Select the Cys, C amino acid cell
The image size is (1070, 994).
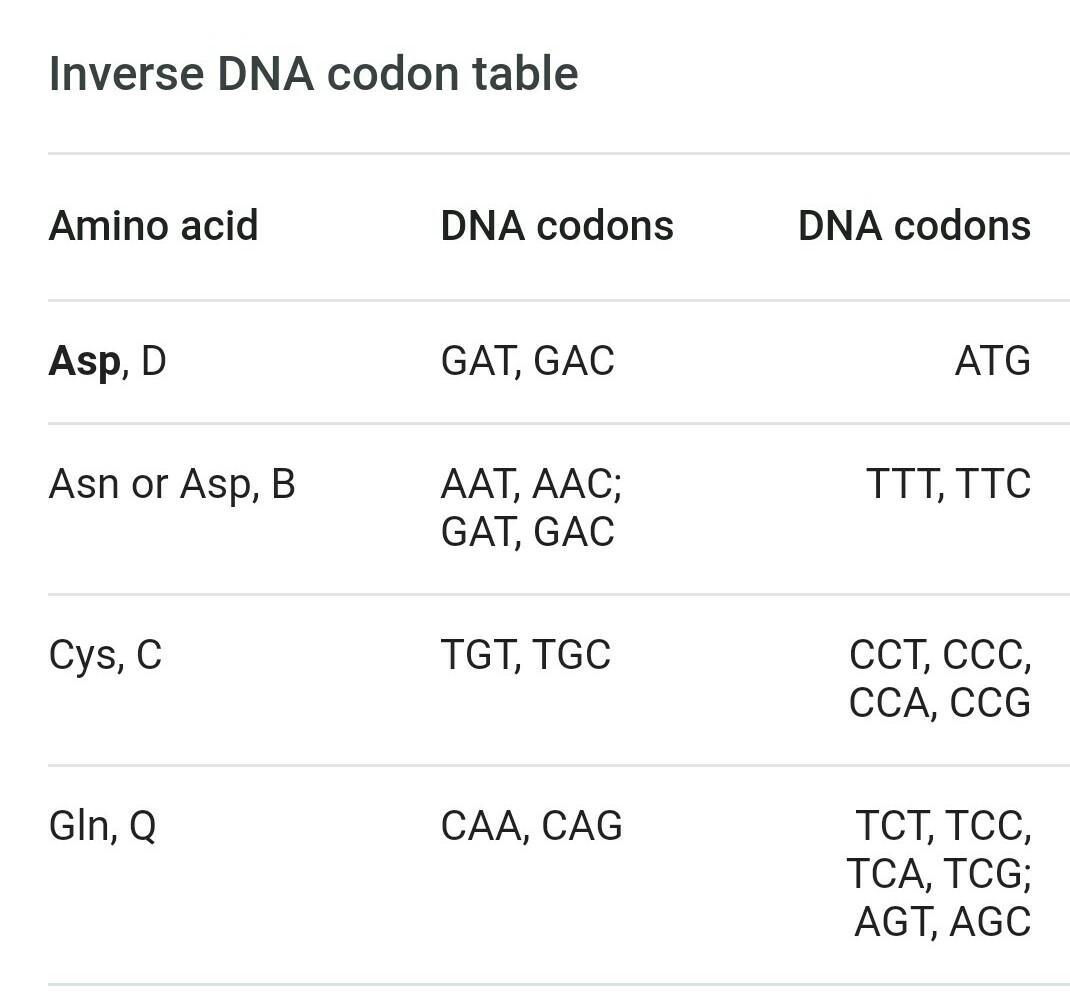105,656
